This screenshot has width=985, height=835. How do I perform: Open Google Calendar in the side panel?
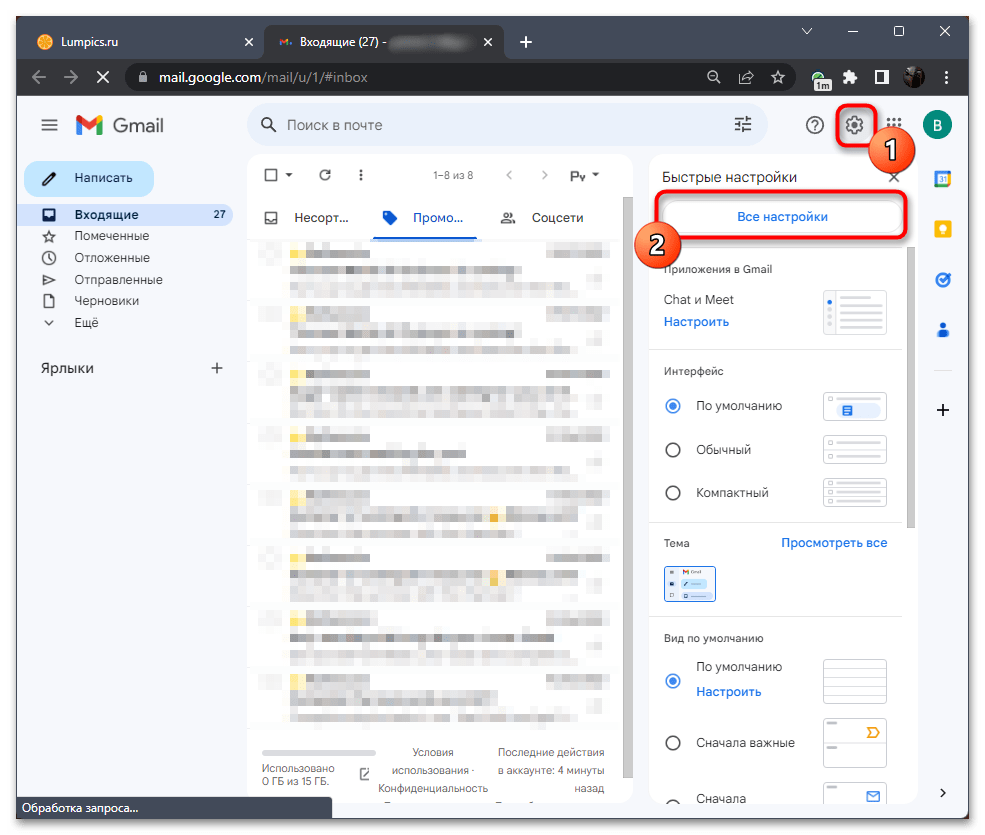942,179
